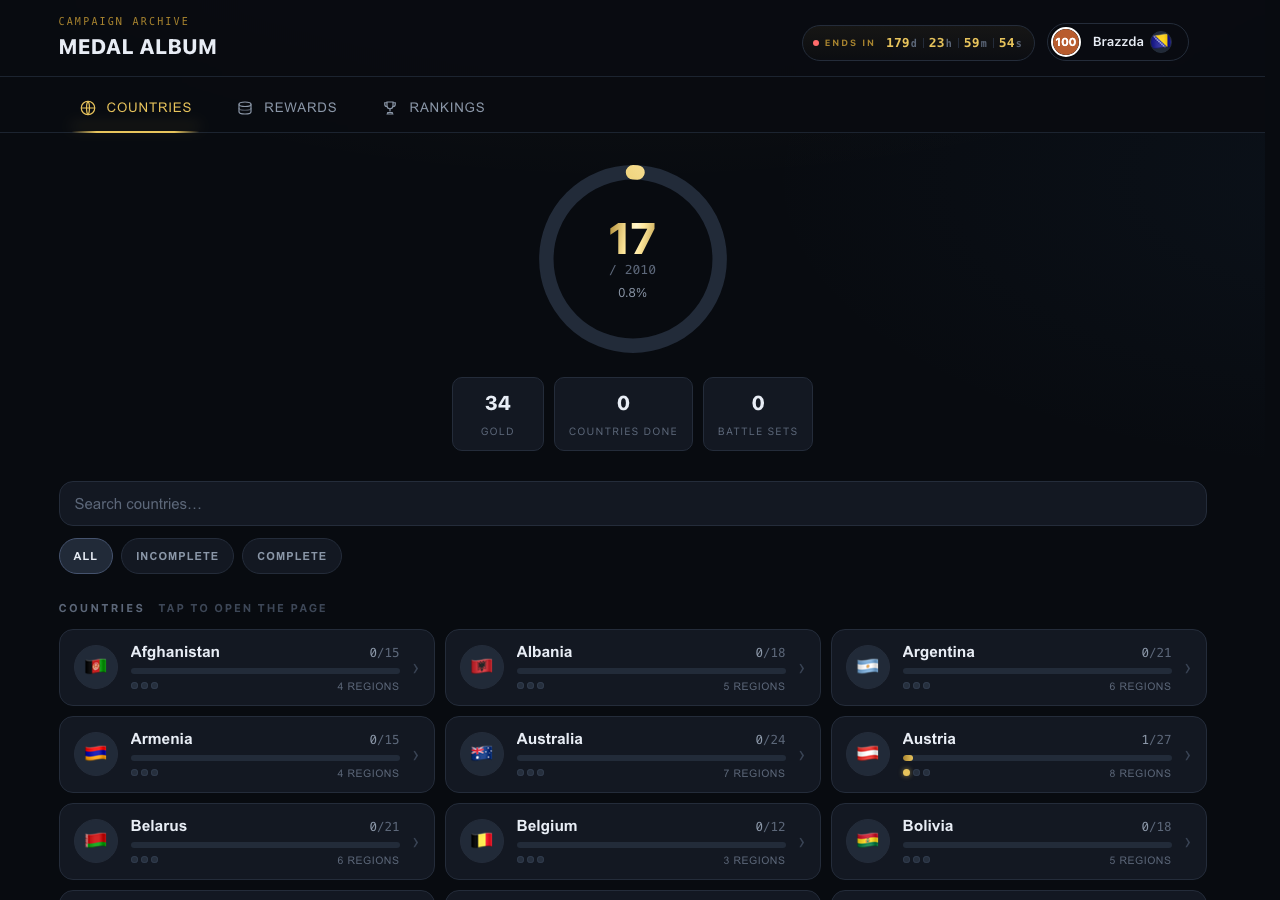The width and height of the screenshot is (1280, 900).
Task: Click the Albania flag icon
Action: [x=482, y=667]
